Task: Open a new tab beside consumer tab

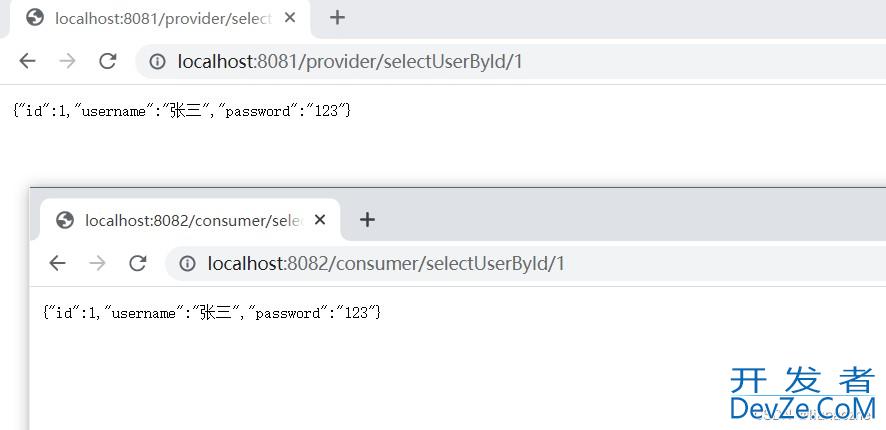Action: point(367,220)
